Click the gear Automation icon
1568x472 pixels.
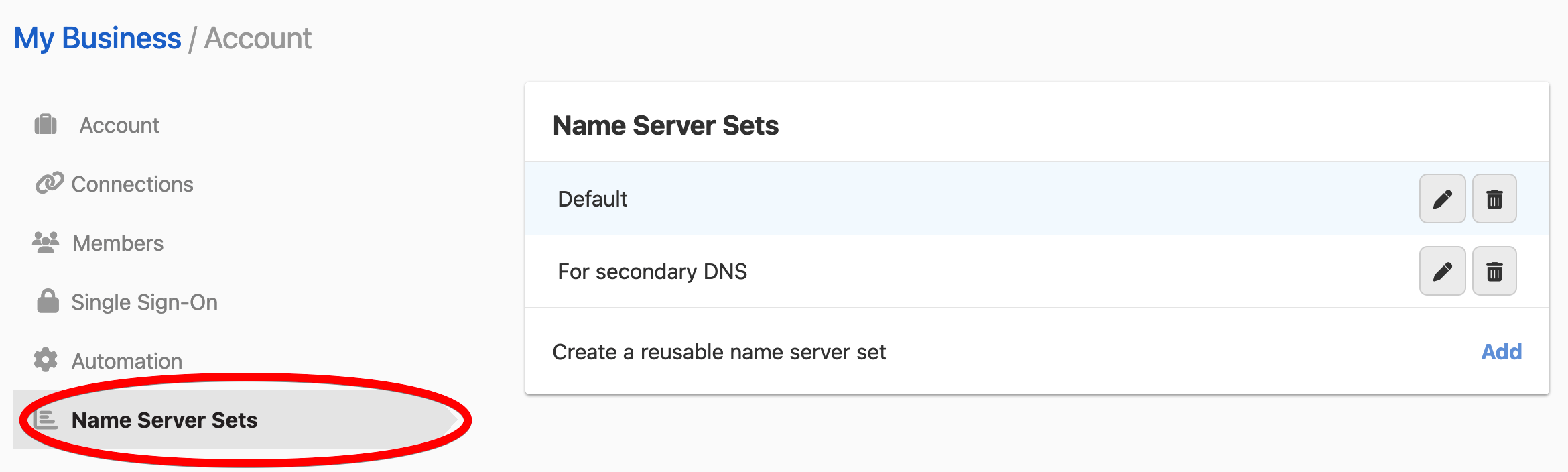[46, 361]
